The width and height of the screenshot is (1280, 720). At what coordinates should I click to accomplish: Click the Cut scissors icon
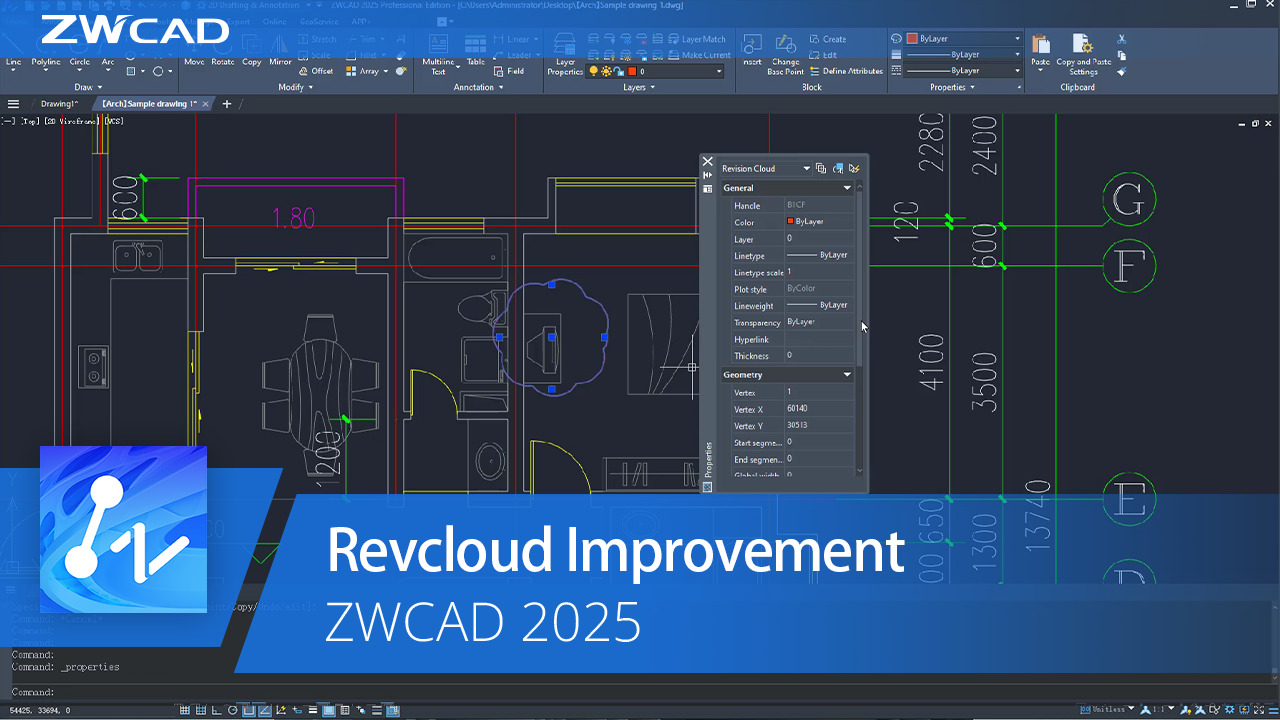[1122, 40]
